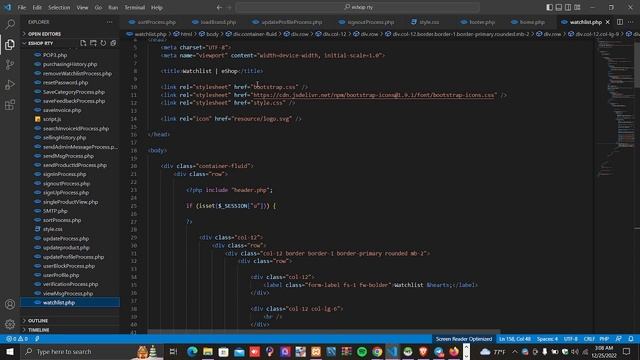The height and width of the screenshot is (360, 640).
Task: Open the Selection menu
Action: tap(59, 7)
